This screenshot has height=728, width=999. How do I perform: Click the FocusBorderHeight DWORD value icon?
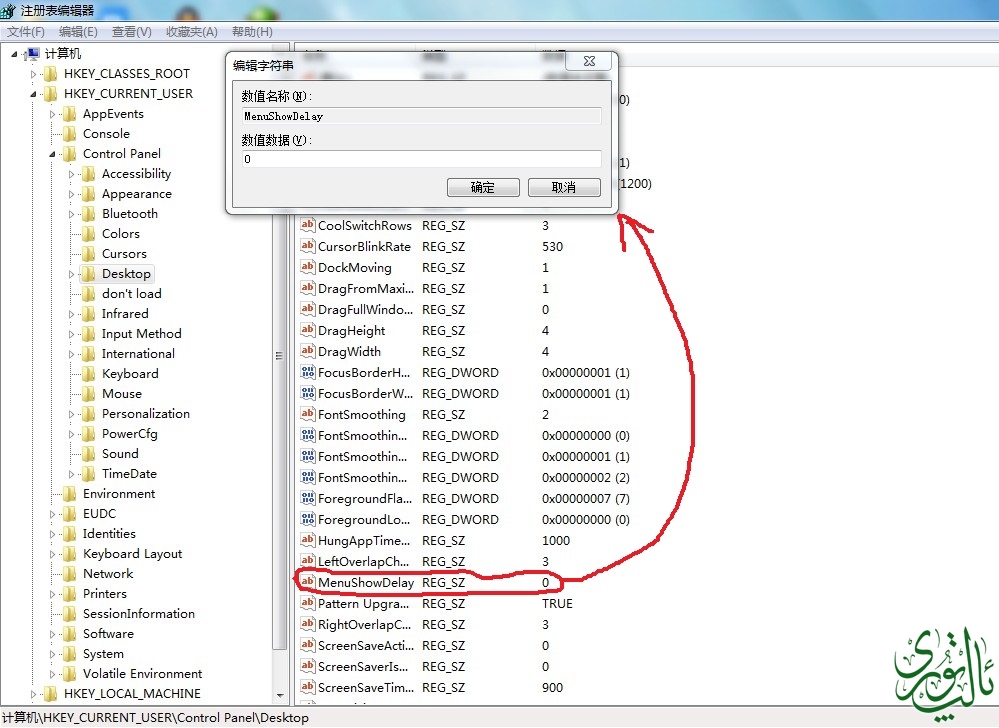click(308, 373)
